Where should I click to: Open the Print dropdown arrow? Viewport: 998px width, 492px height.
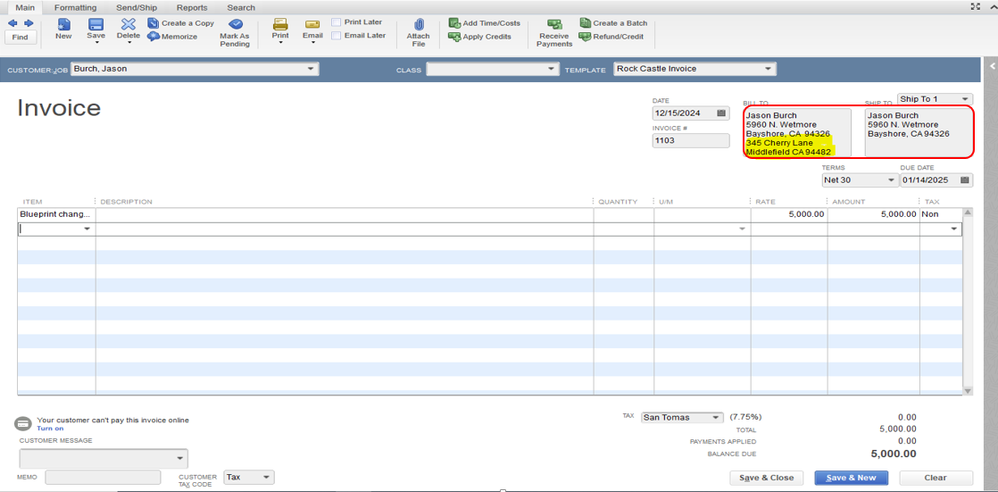(x=281, y=43)
